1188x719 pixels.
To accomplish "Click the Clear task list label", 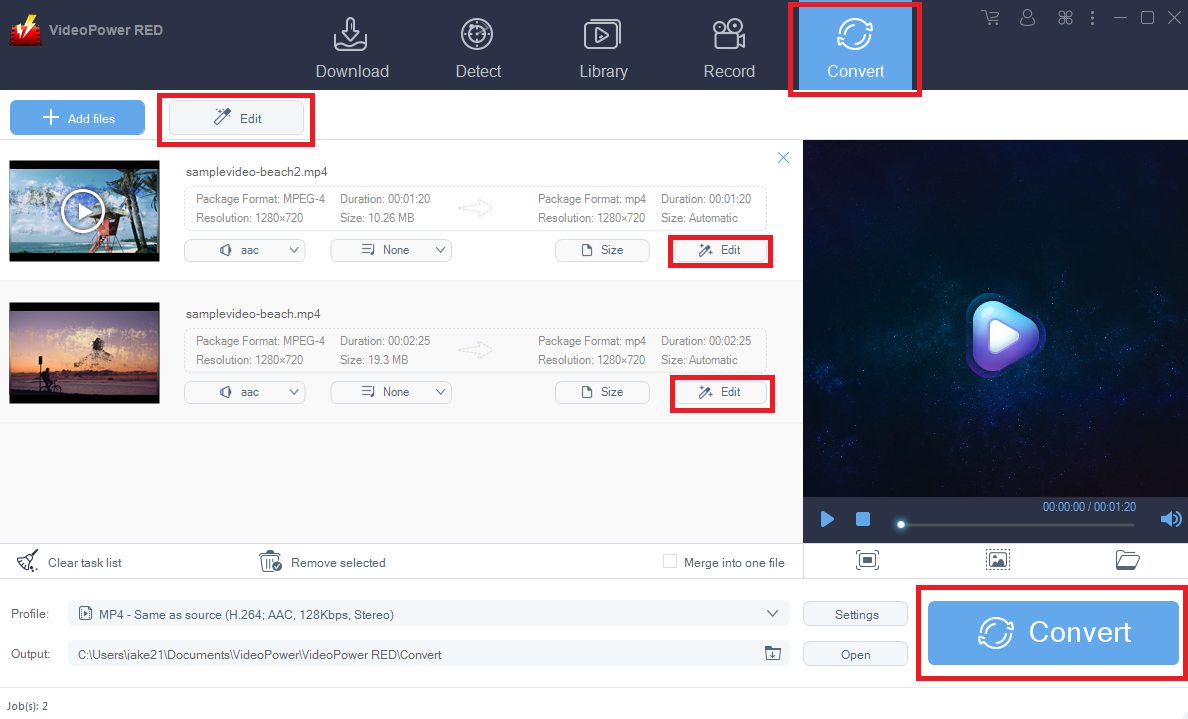I will click(85, 562).
